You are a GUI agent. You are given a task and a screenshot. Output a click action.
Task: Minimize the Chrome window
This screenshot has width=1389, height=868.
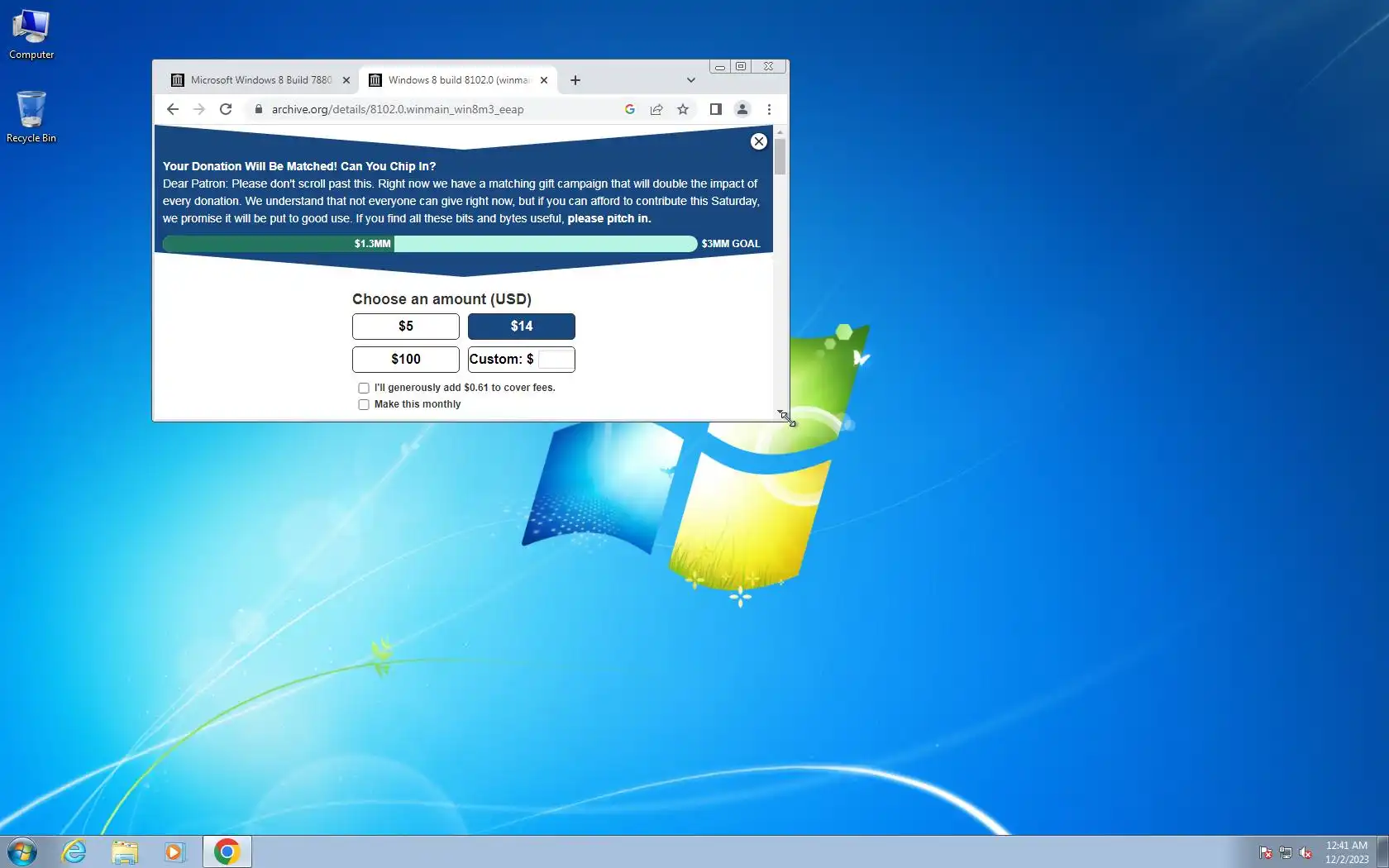point(720,67)
